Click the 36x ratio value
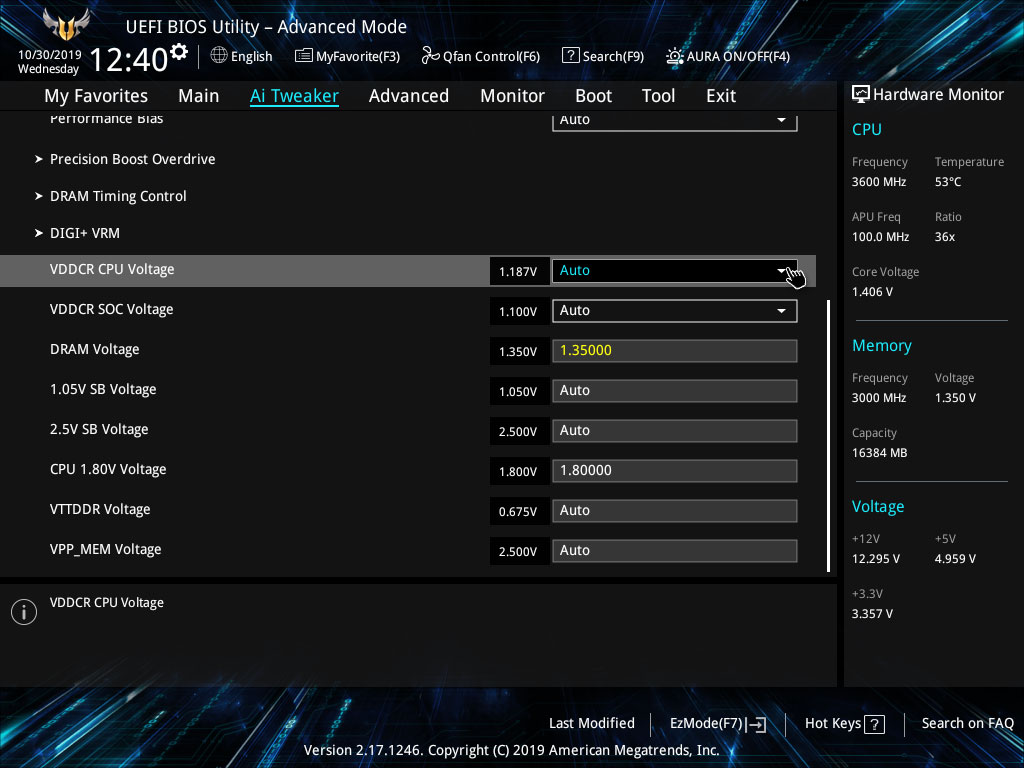Screen dimensions: 1024x768 944,237
